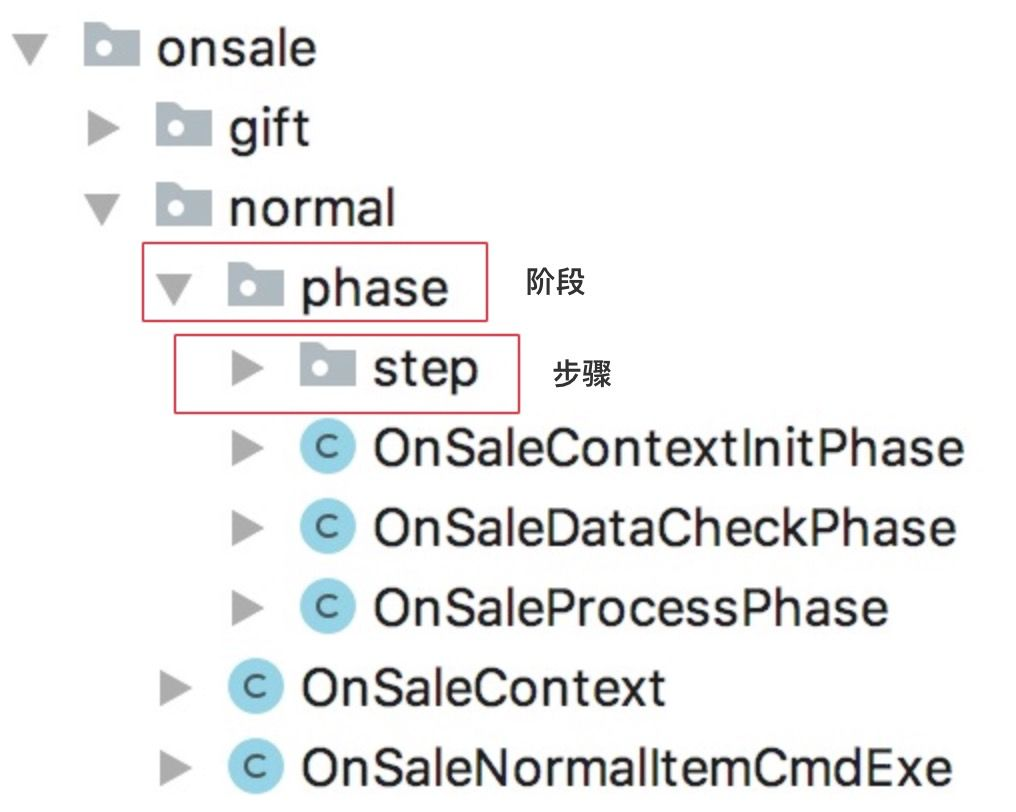Click the onsale package folder icon
The height and width of the screenshot is (812, 1016).
click(111, 44)
